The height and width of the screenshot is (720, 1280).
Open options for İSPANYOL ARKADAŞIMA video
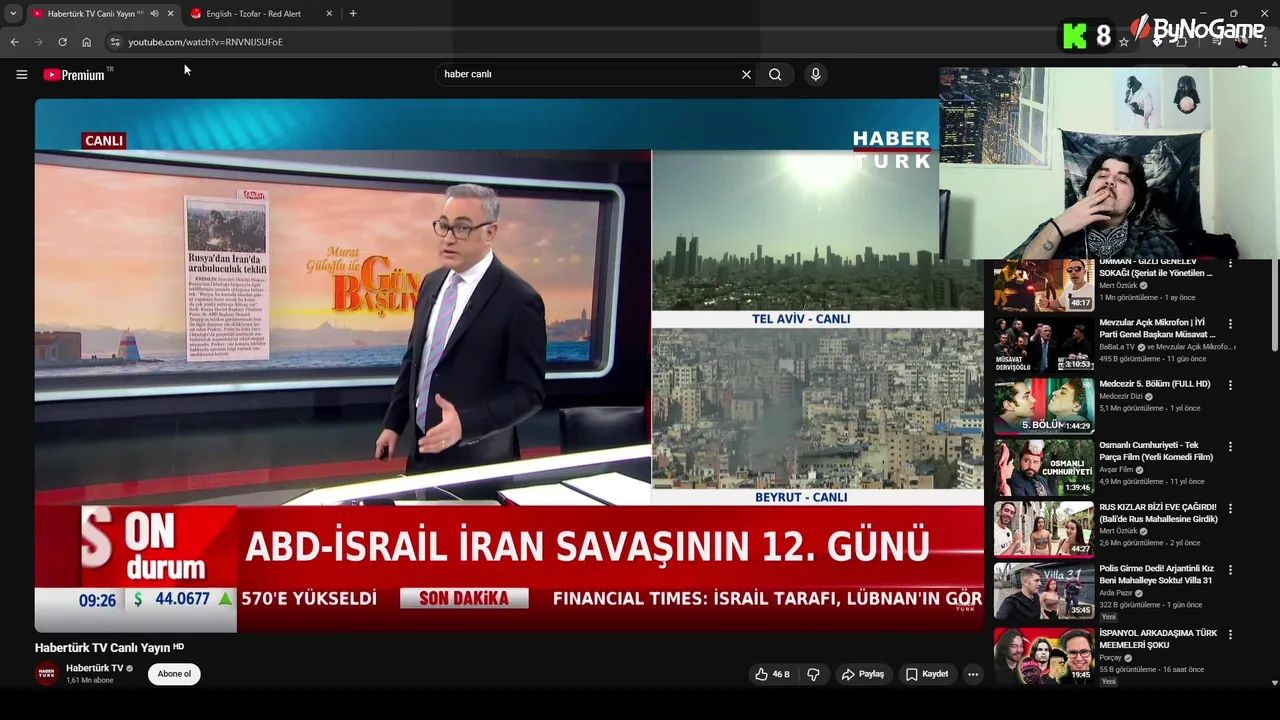coord(1230,634)
